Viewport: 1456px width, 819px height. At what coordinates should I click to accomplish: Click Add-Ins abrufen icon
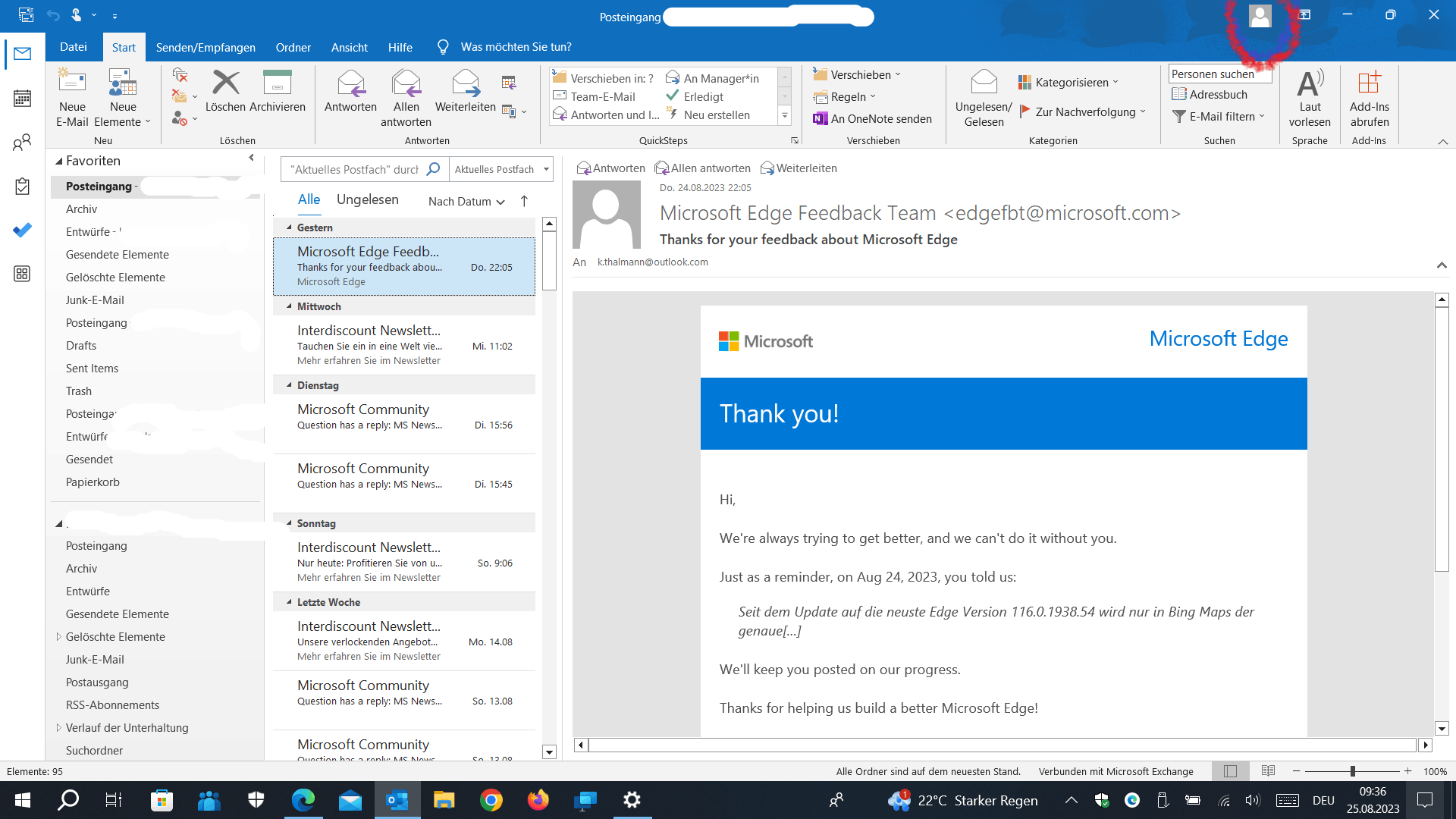(x=1369, y=83)
